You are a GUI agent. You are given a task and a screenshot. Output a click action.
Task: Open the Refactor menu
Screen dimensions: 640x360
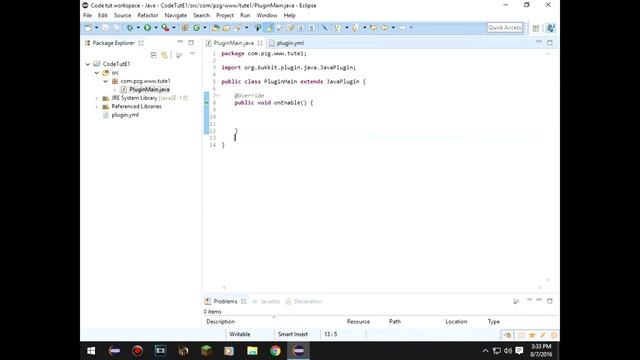coord(148,16)
